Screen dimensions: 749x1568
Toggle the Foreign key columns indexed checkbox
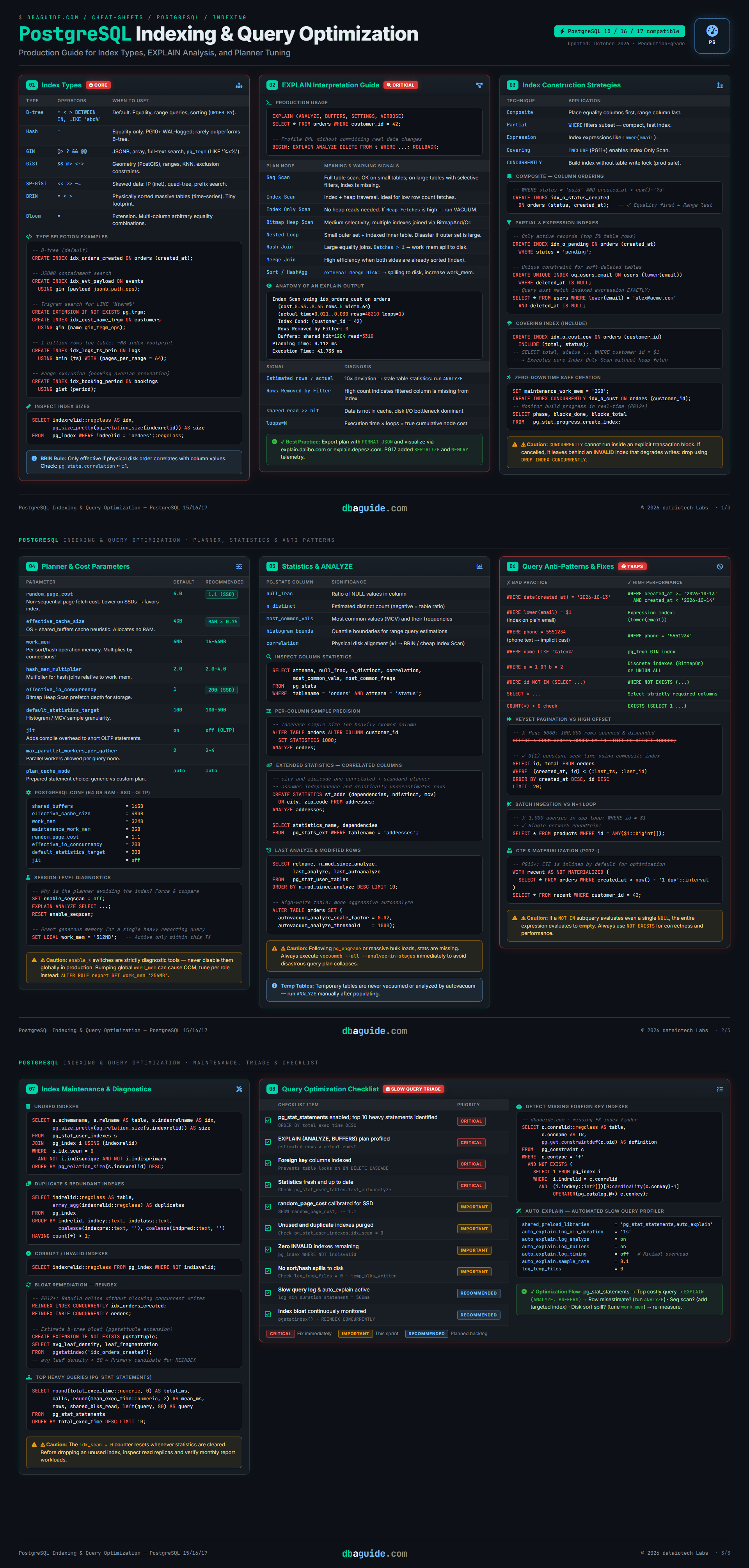[x=268, y=1163]
